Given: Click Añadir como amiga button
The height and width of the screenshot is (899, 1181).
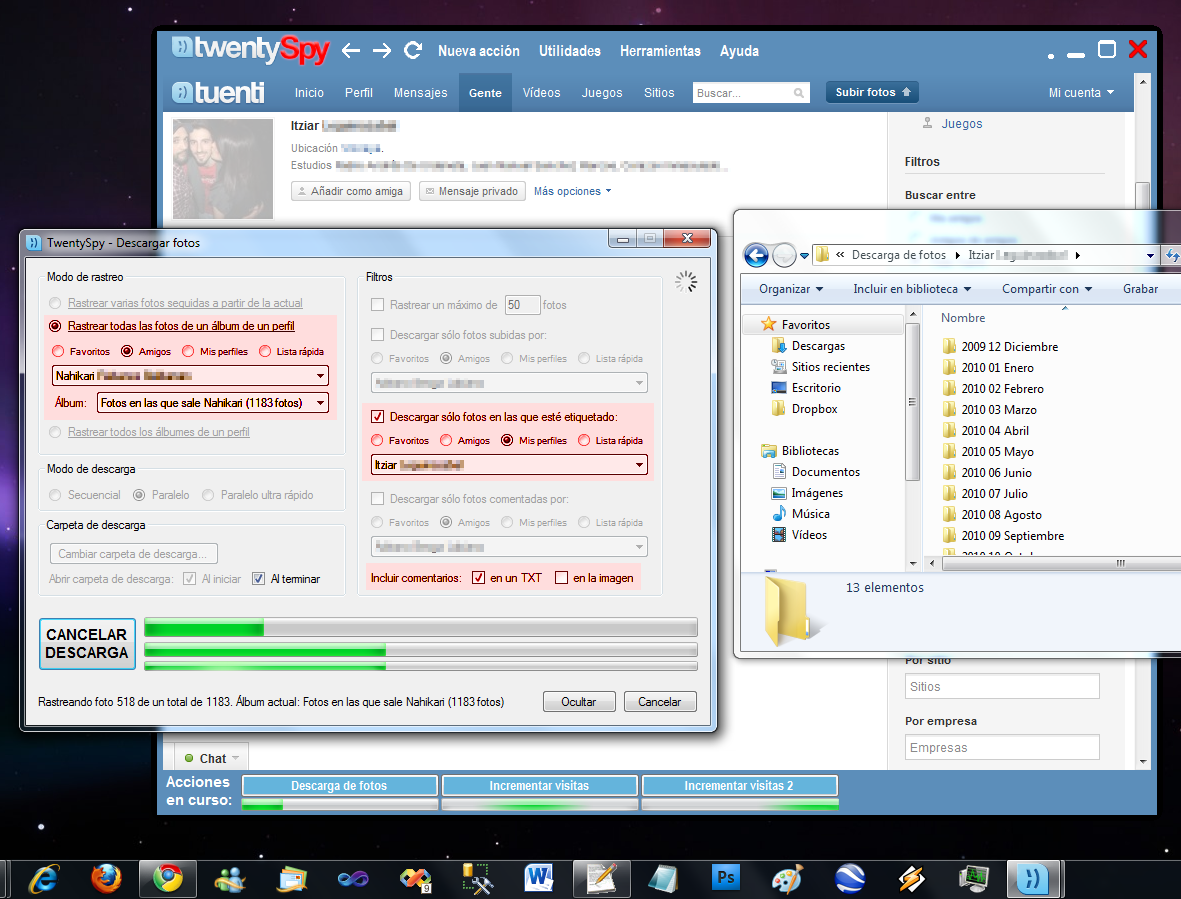Looking at the screenshot, I should [x=351, y=191].
